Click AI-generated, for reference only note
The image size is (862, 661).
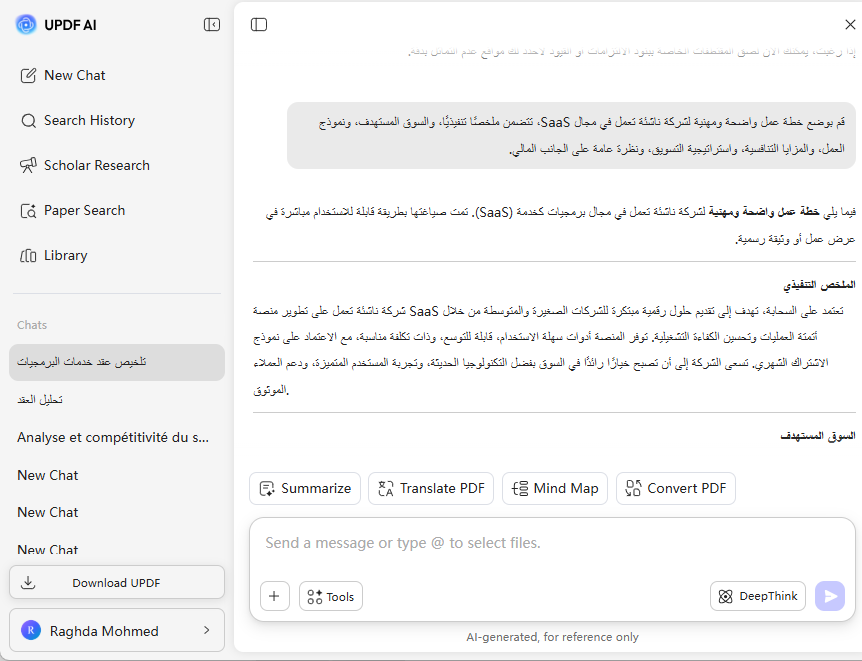pos(552,637)
